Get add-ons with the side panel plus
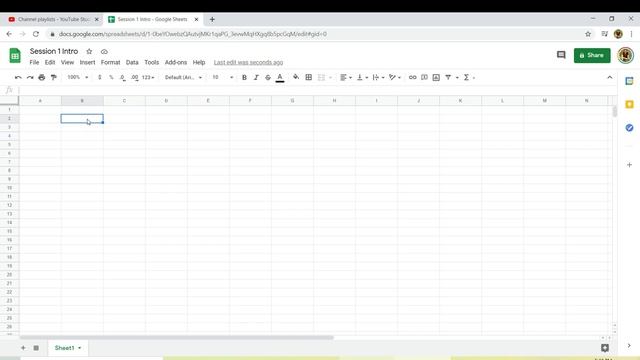Image resolution: width=640 pixels, height=360 pixels. [629, 165]
